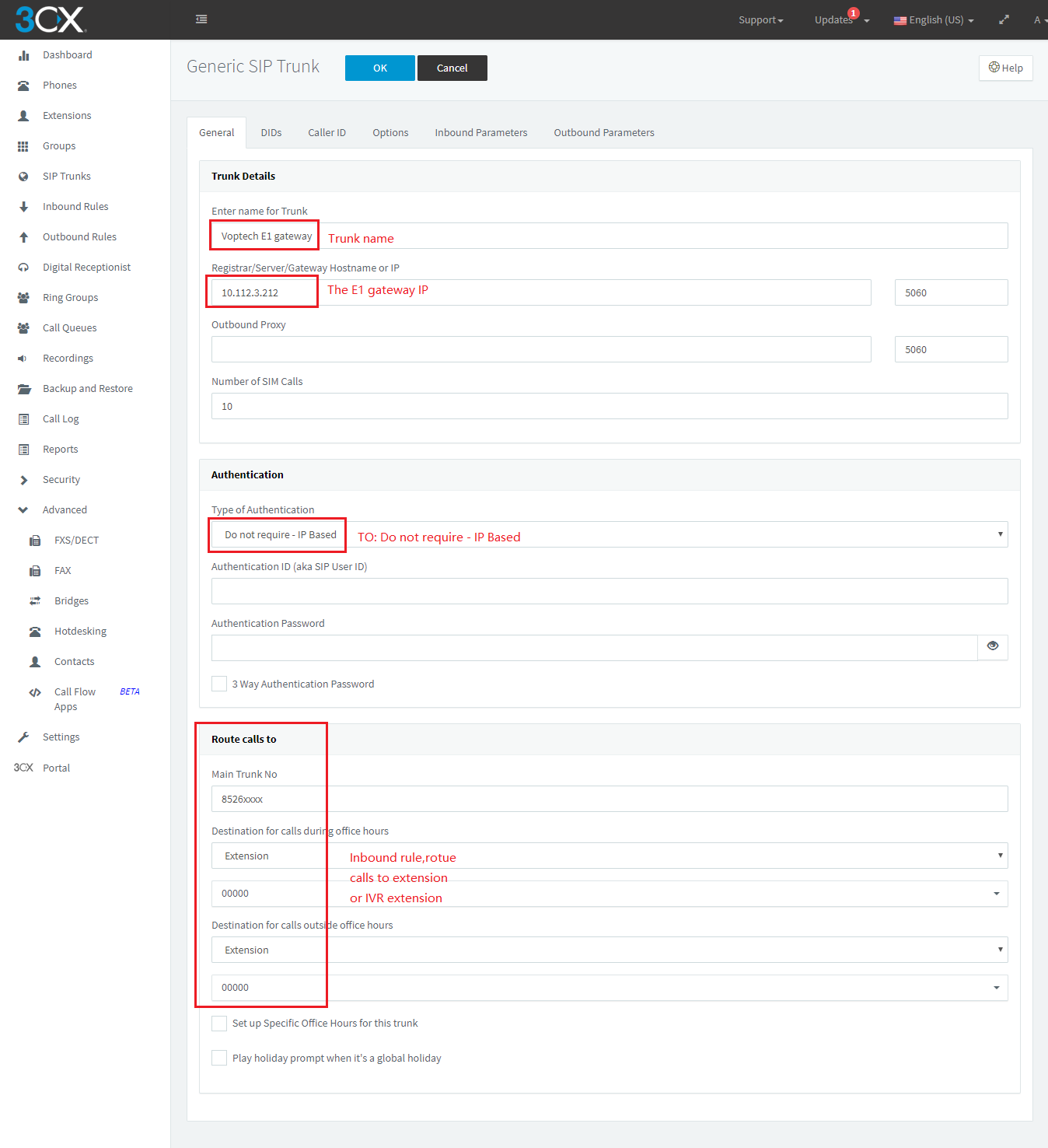Open office hours extension 00000 dropdown

[610, 894]
